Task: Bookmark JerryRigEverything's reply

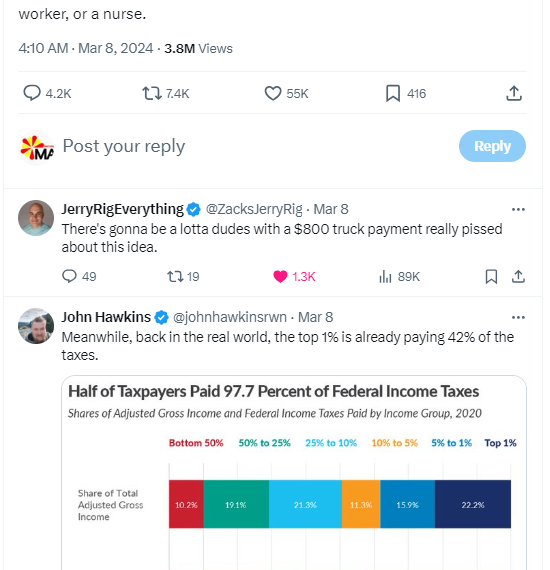Action: (491, 277)
